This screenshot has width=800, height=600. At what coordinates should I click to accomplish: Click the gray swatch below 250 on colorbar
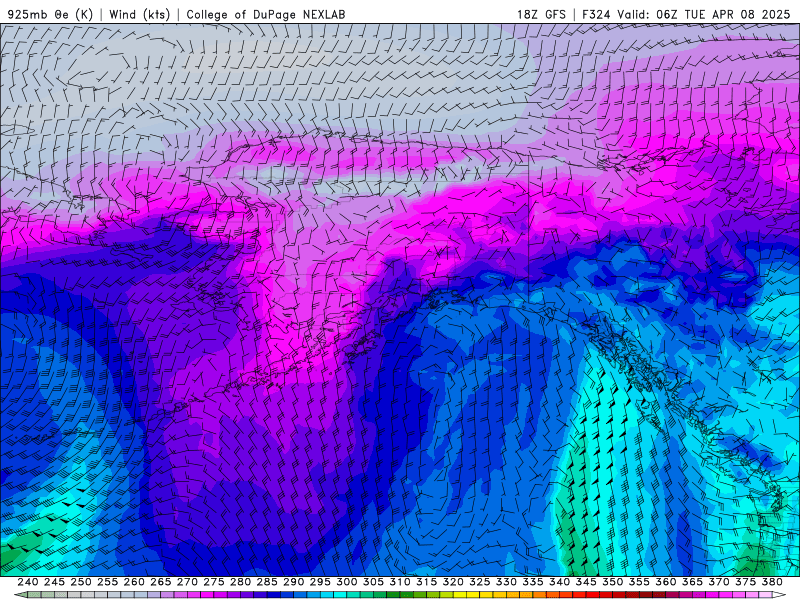click(74, 595)
